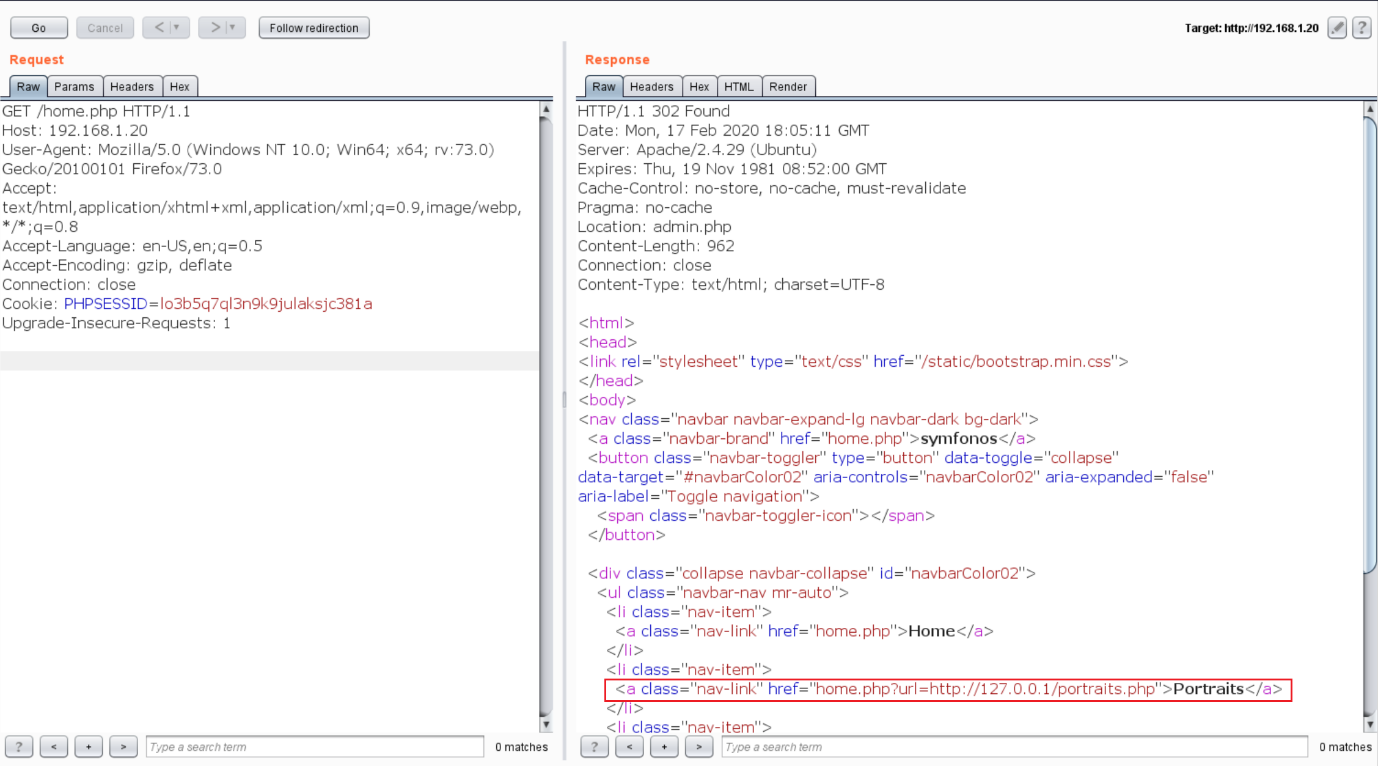Click the plus options button in request search

click(x=89, y=746)
